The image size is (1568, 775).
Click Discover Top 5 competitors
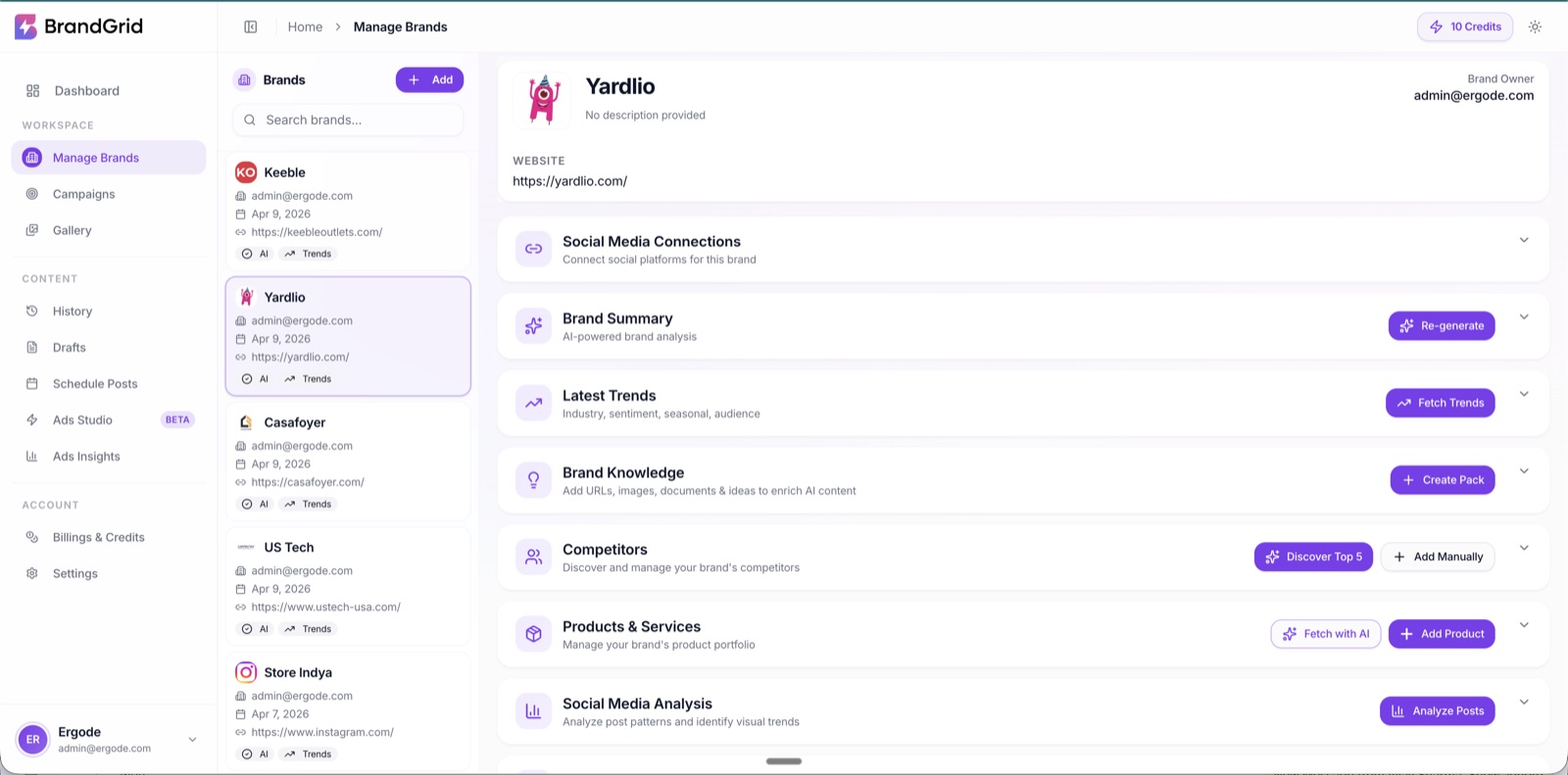tap(1313, 557)
